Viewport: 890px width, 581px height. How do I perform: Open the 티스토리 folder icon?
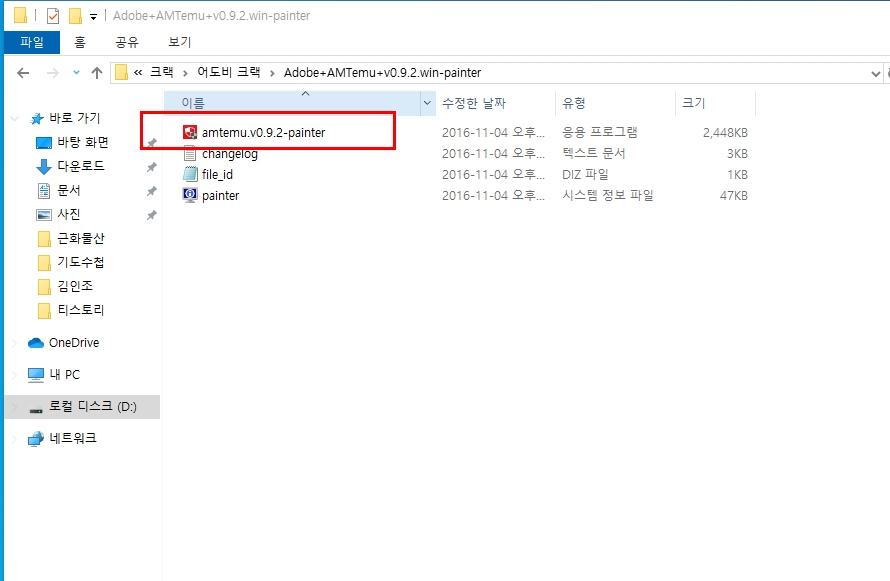point(44,310)
